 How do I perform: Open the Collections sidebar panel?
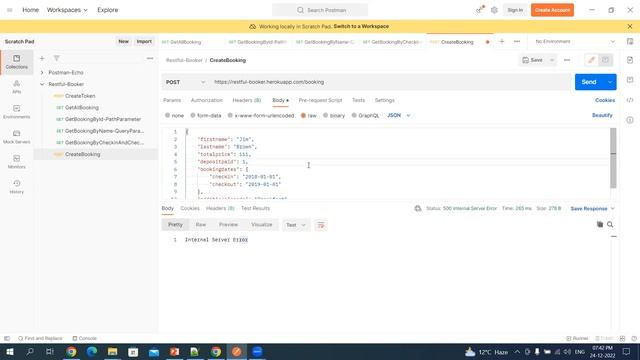click(x=16, y=62)
